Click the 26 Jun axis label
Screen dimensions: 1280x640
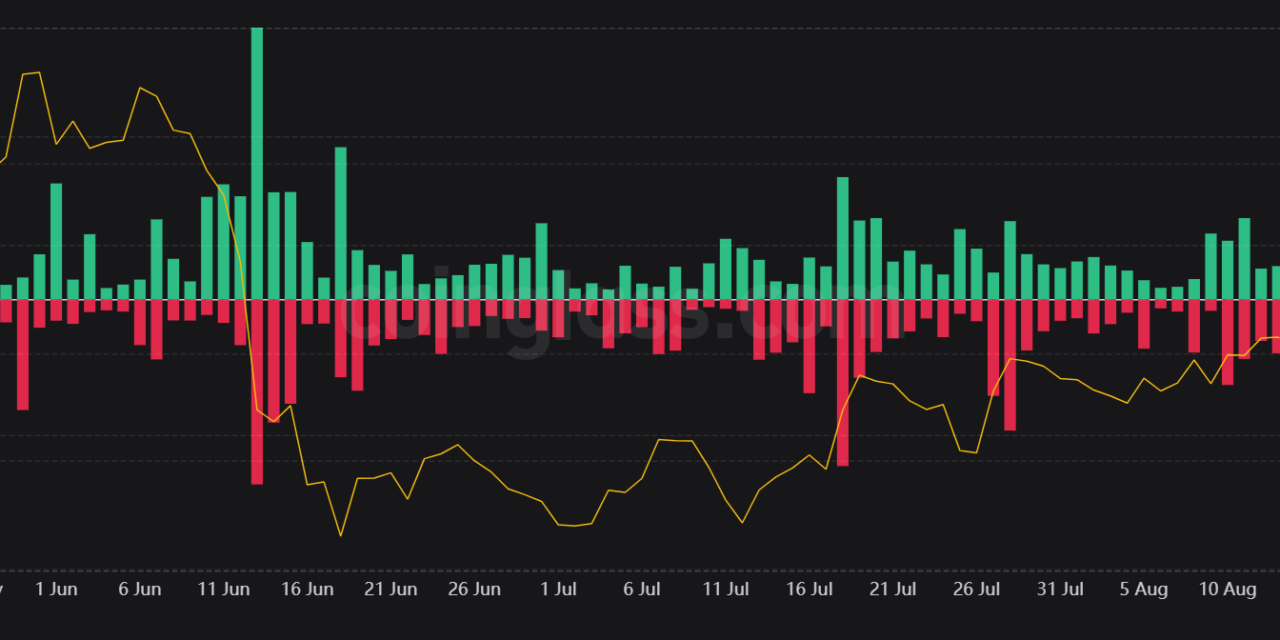pyautogui.click(x=474, y=589)
